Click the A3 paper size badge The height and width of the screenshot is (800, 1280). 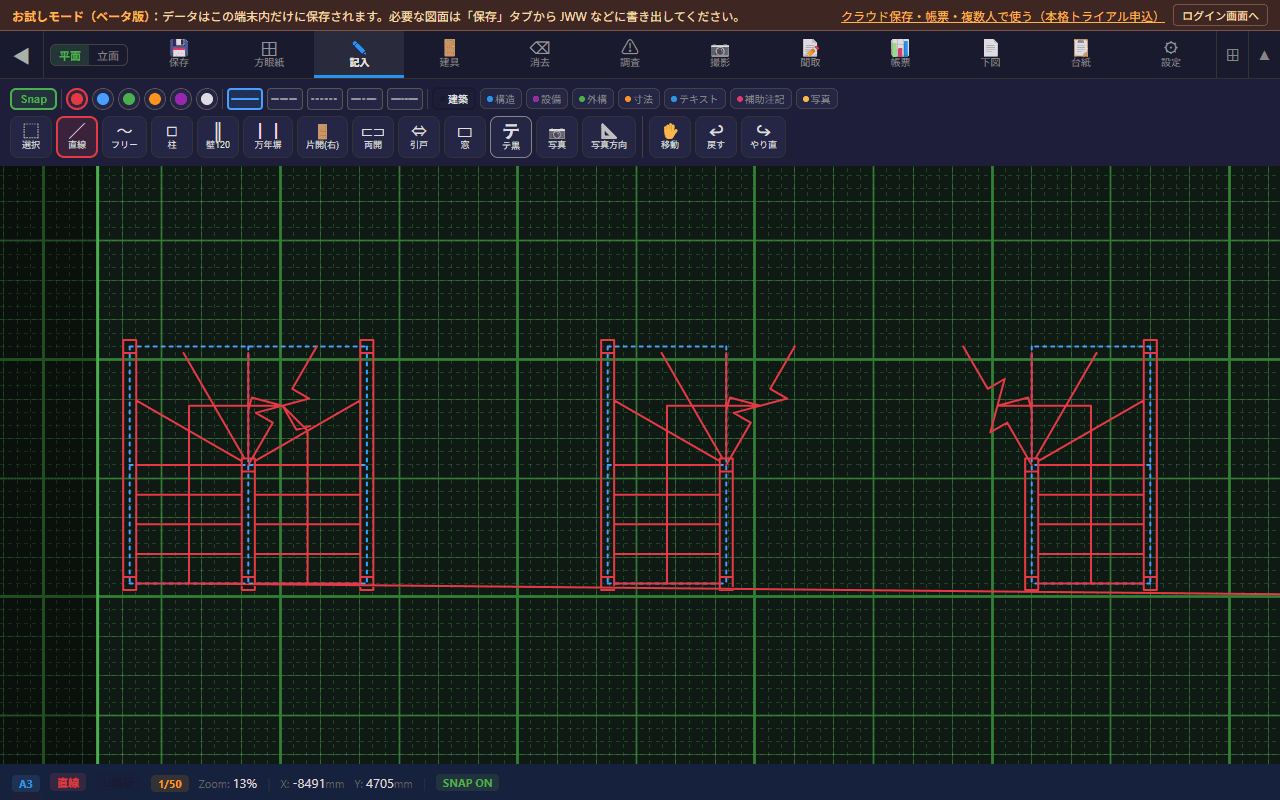coord(26,784)
